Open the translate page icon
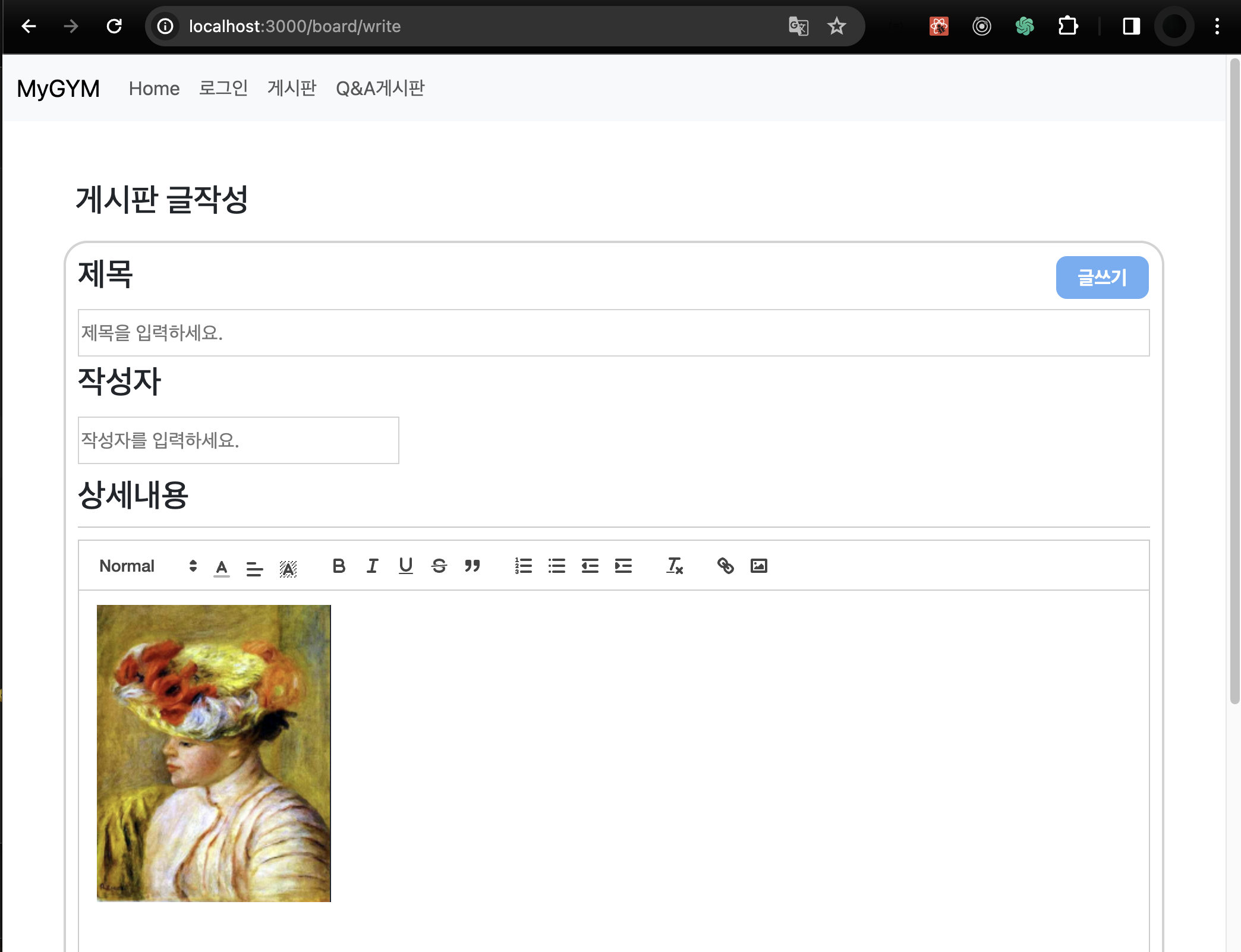 (798, 26)
